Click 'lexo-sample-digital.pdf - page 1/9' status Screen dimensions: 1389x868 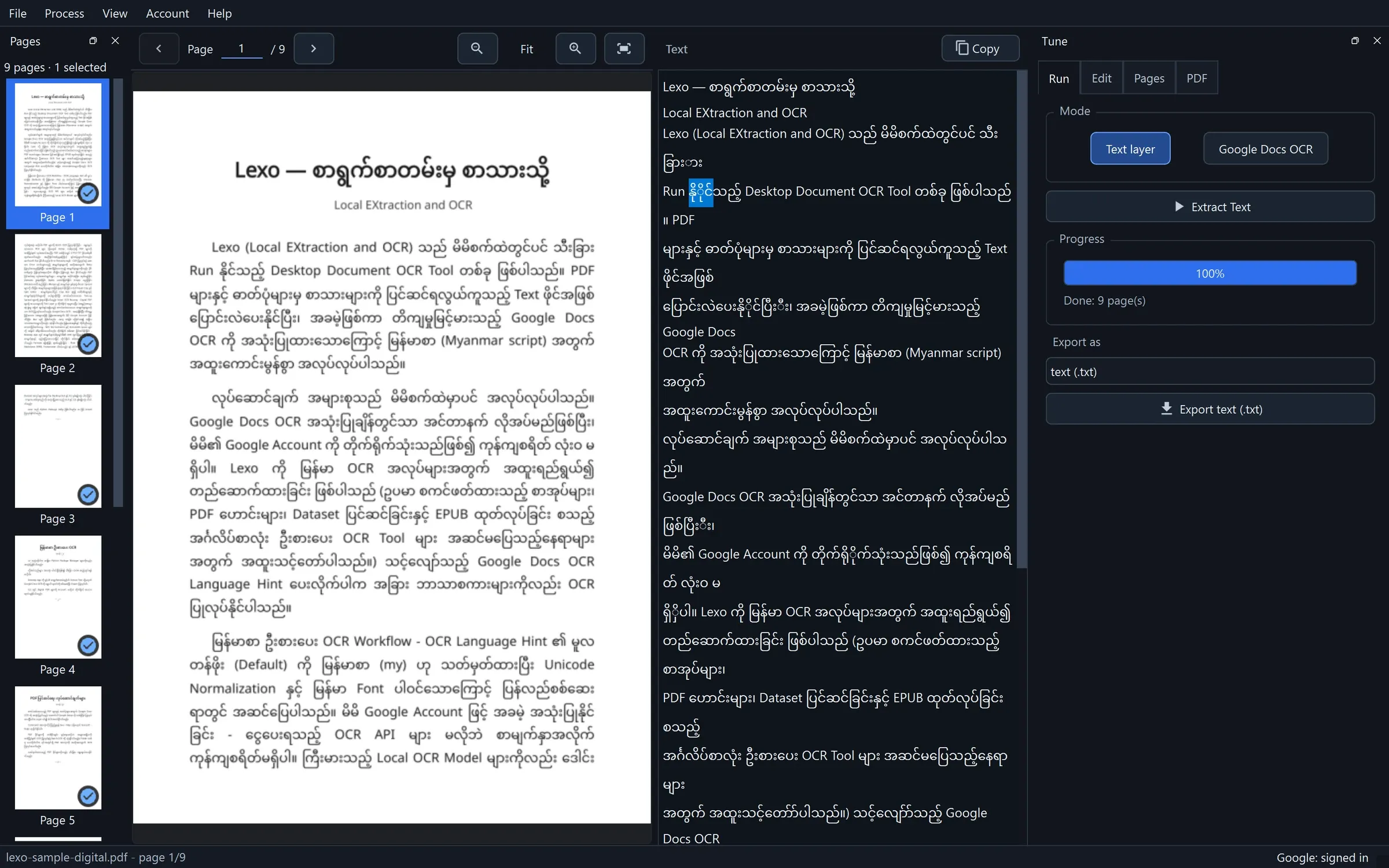pos(96,857)
